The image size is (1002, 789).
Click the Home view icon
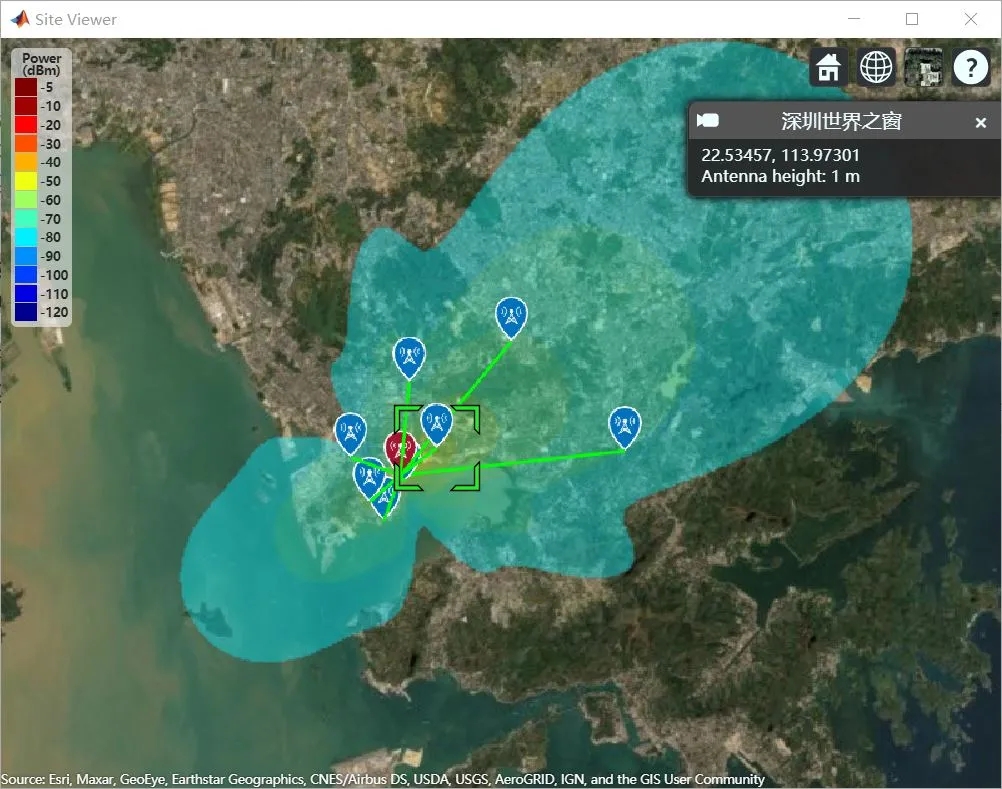[x=828, y=66]
